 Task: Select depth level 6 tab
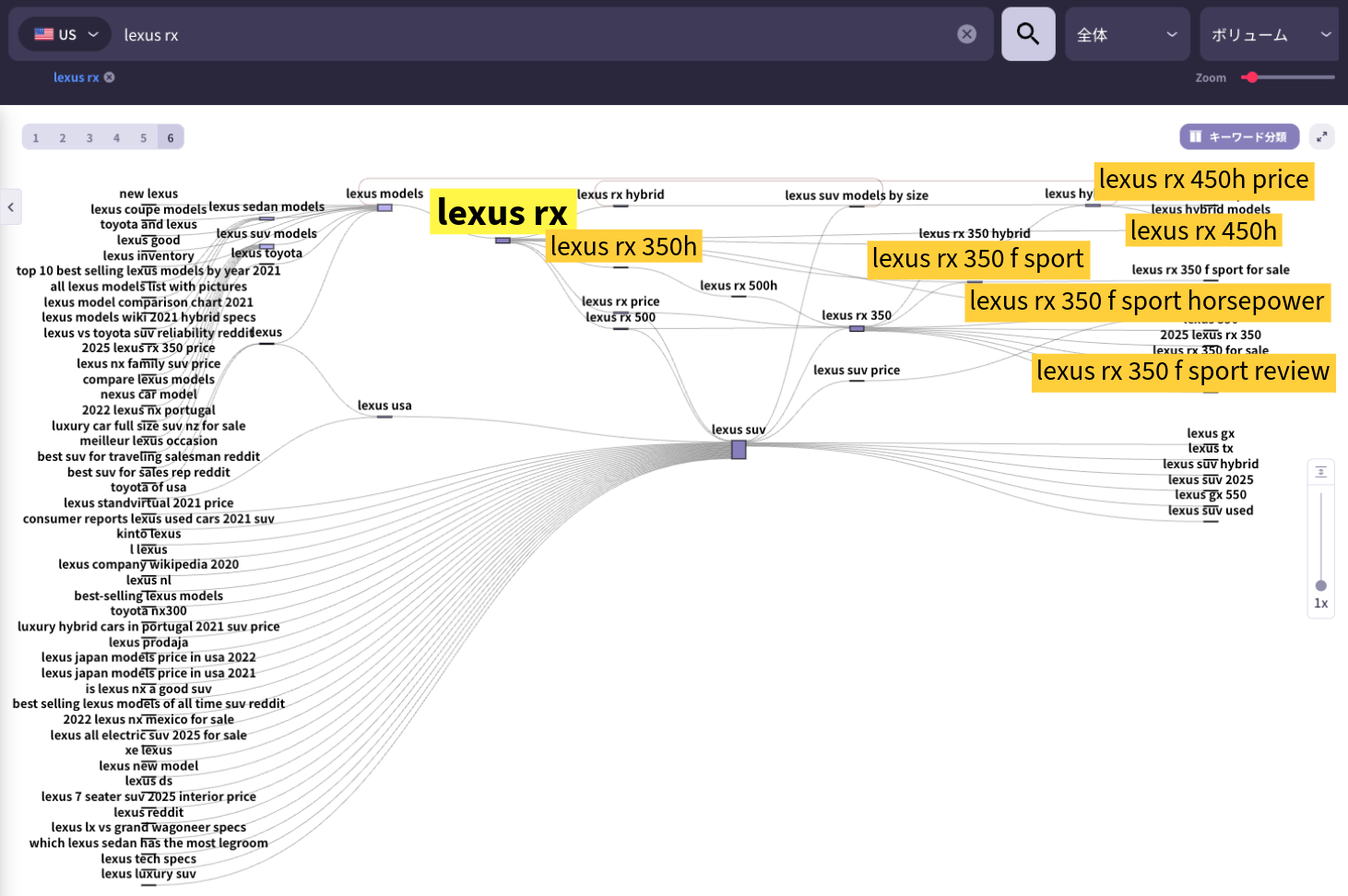tap(171, 137)
